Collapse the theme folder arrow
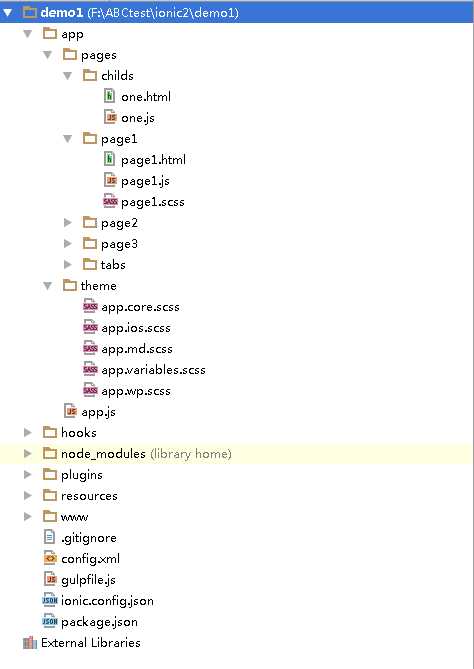The image size is (474, 669). (x=47, y=285)
